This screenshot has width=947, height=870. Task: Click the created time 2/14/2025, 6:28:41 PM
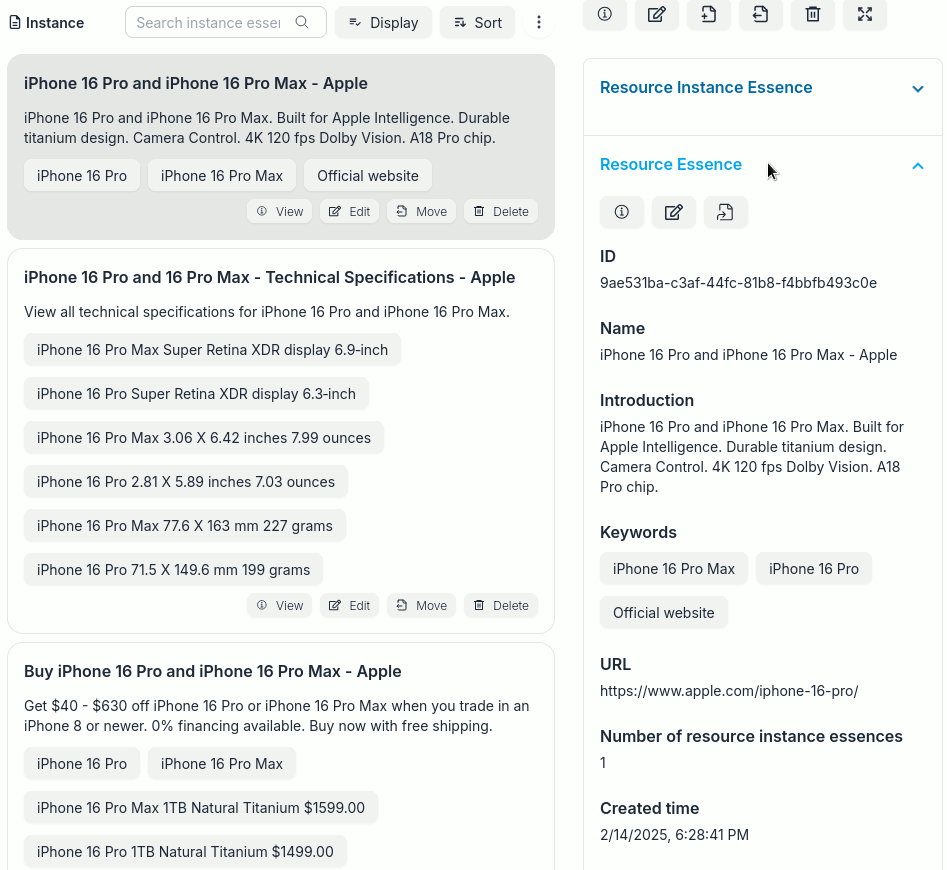(x=675, y=834)
